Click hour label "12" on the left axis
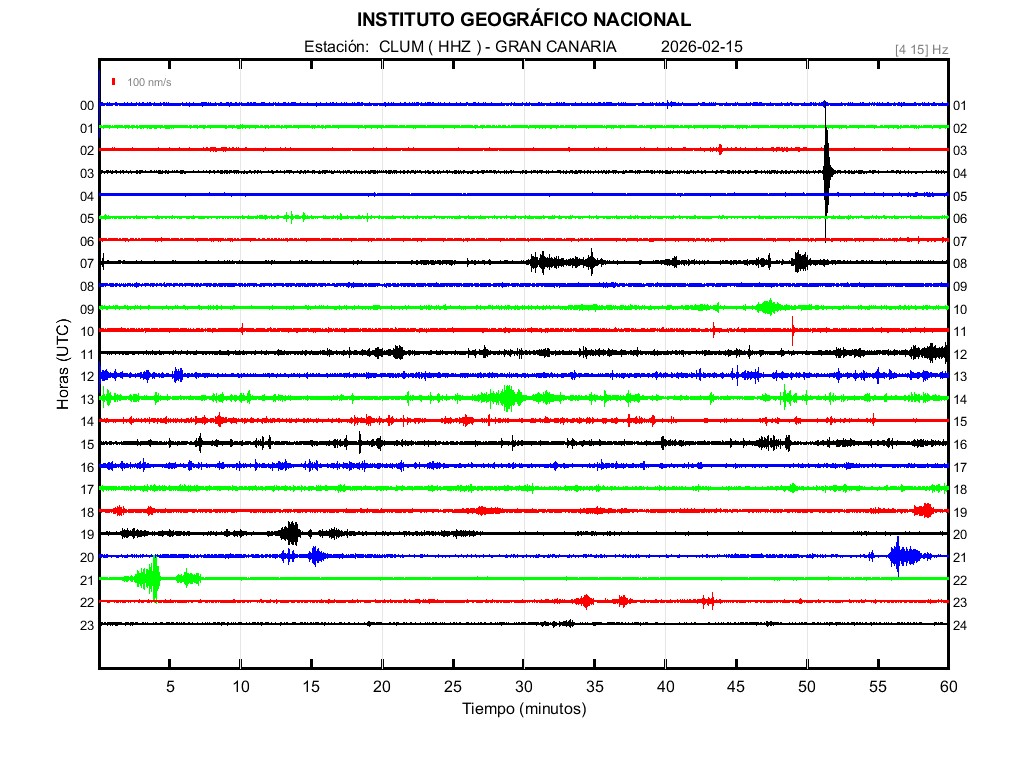 [87, 376]
